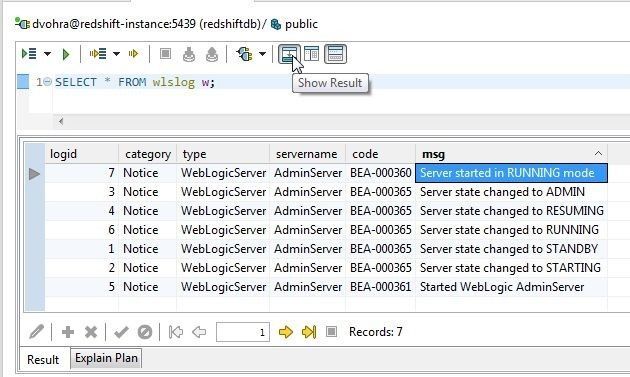Select cell 'Started WebLogic AdminServer'

511,287
